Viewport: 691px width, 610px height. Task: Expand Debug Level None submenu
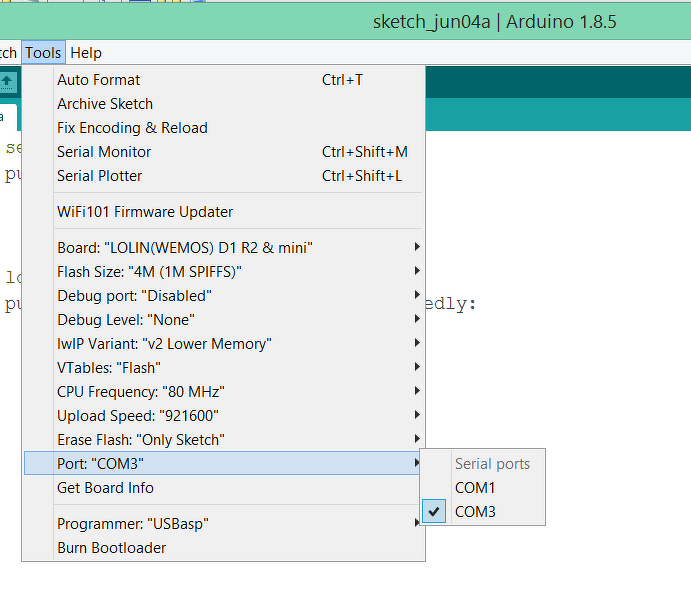pos(224,320)
